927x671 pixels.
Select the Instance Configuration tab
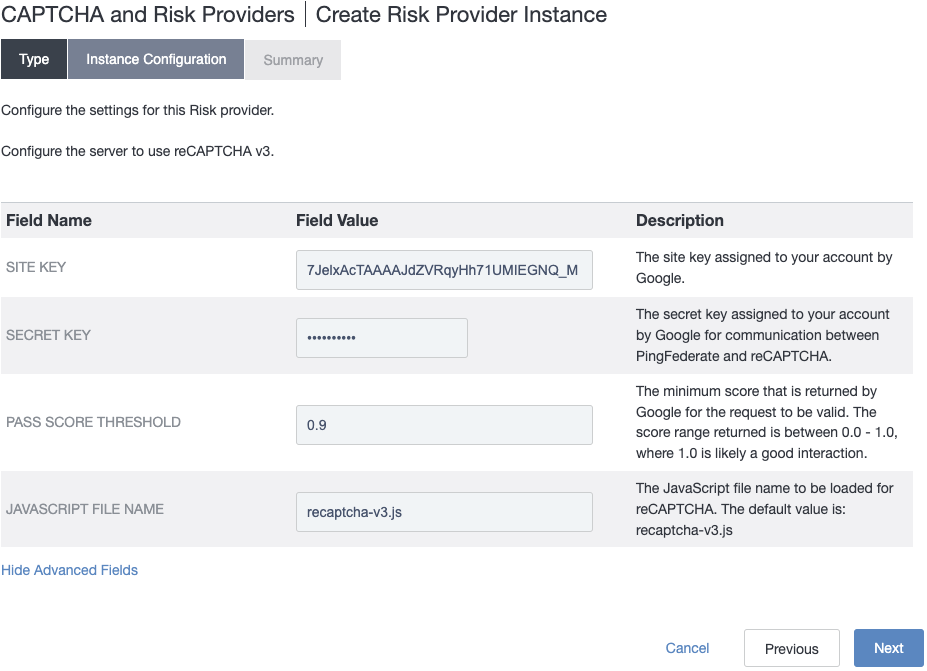coord(155,59)
